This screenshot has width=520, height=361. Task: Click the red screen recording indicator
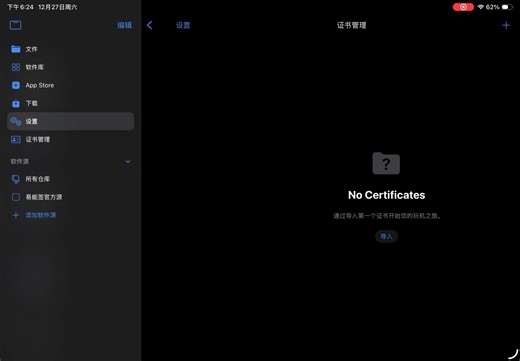pos(463,7)
